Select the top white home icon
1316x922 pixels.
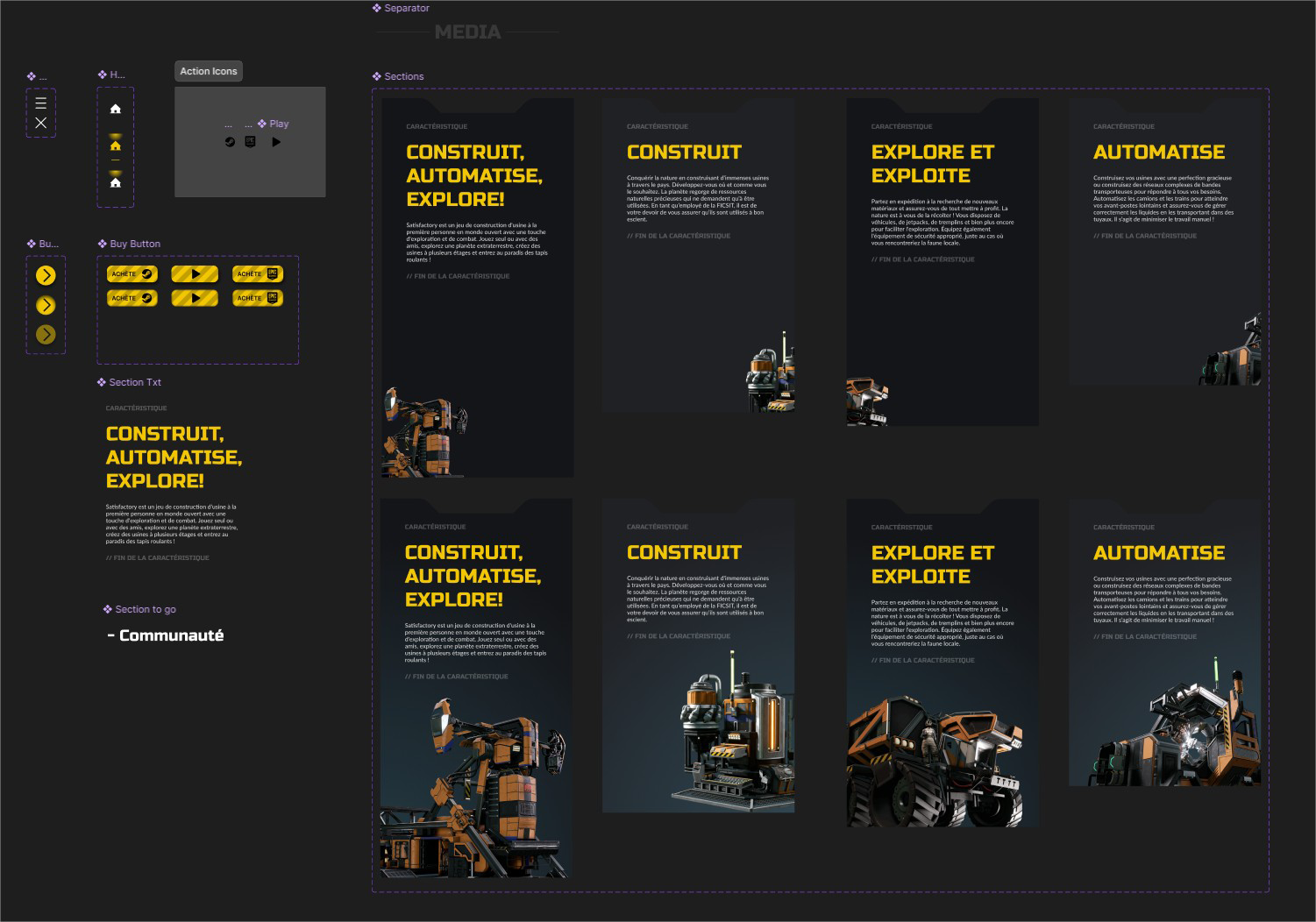click(x=115, y=109)
